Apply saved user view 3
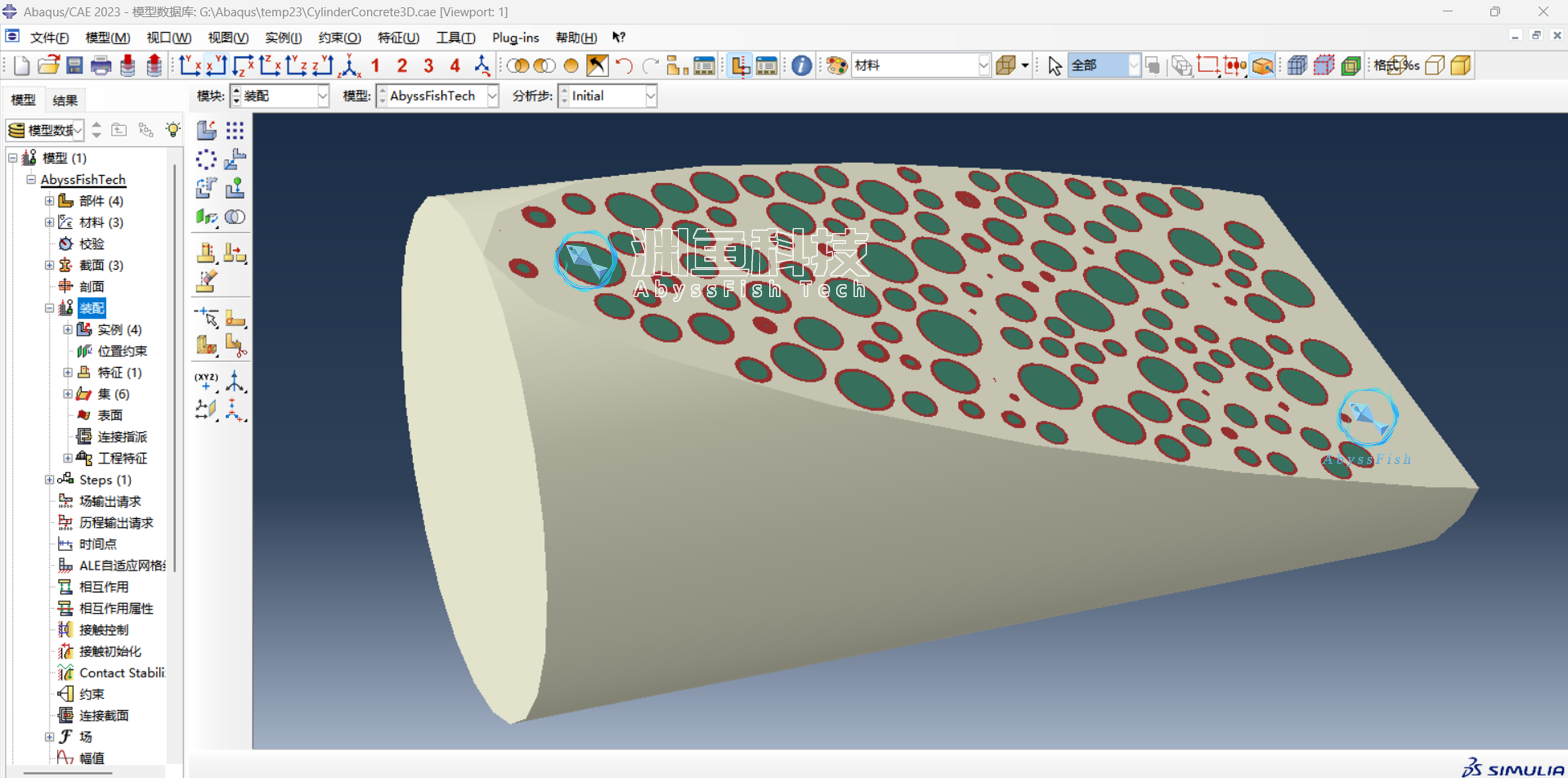Screen dimensions: 1568x778 point(429,65)
